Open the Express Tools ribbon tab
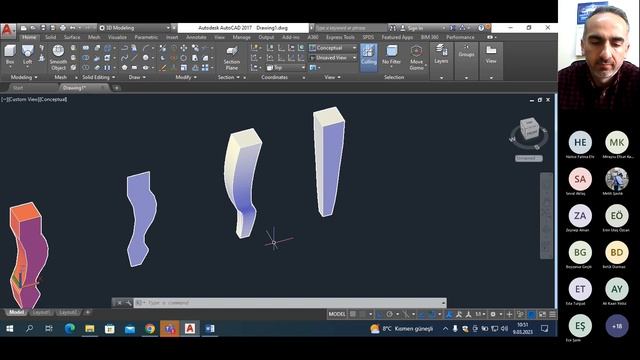Screen dimensions: 640x360 (x=340, y=37)
